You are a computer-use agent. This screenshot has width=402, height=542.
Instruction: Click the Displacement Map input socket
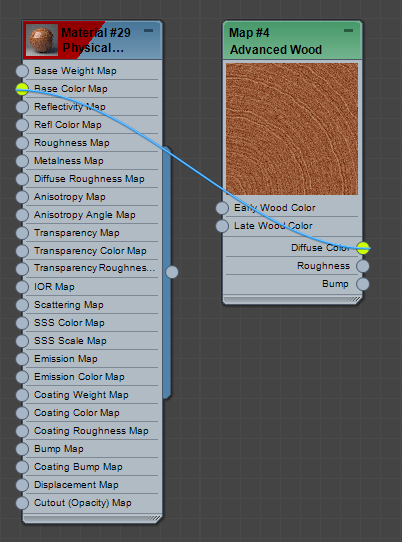[22, 485]
